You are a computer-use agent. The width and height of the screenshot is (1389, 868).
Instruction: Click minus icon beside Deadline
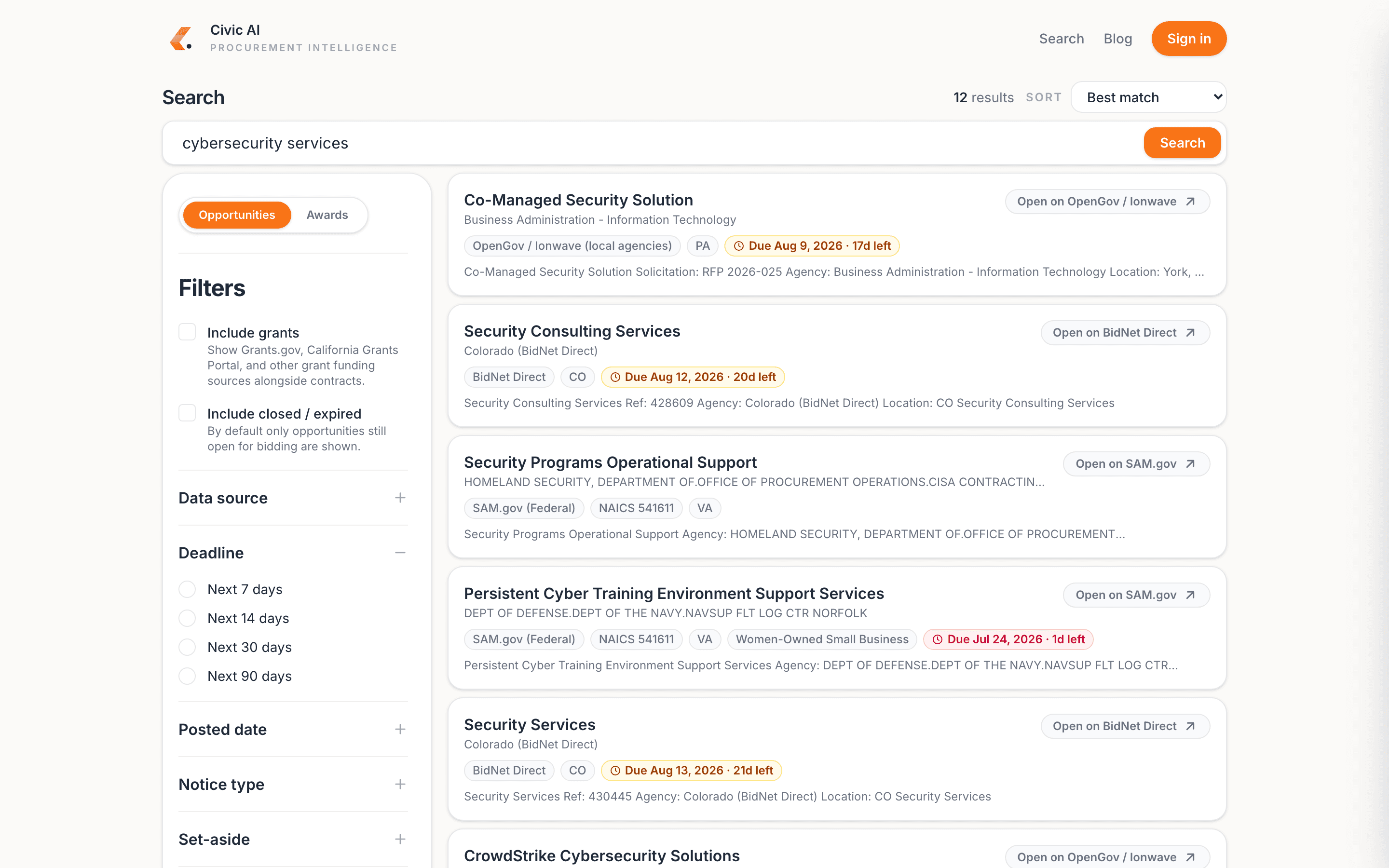pos(400,553)
